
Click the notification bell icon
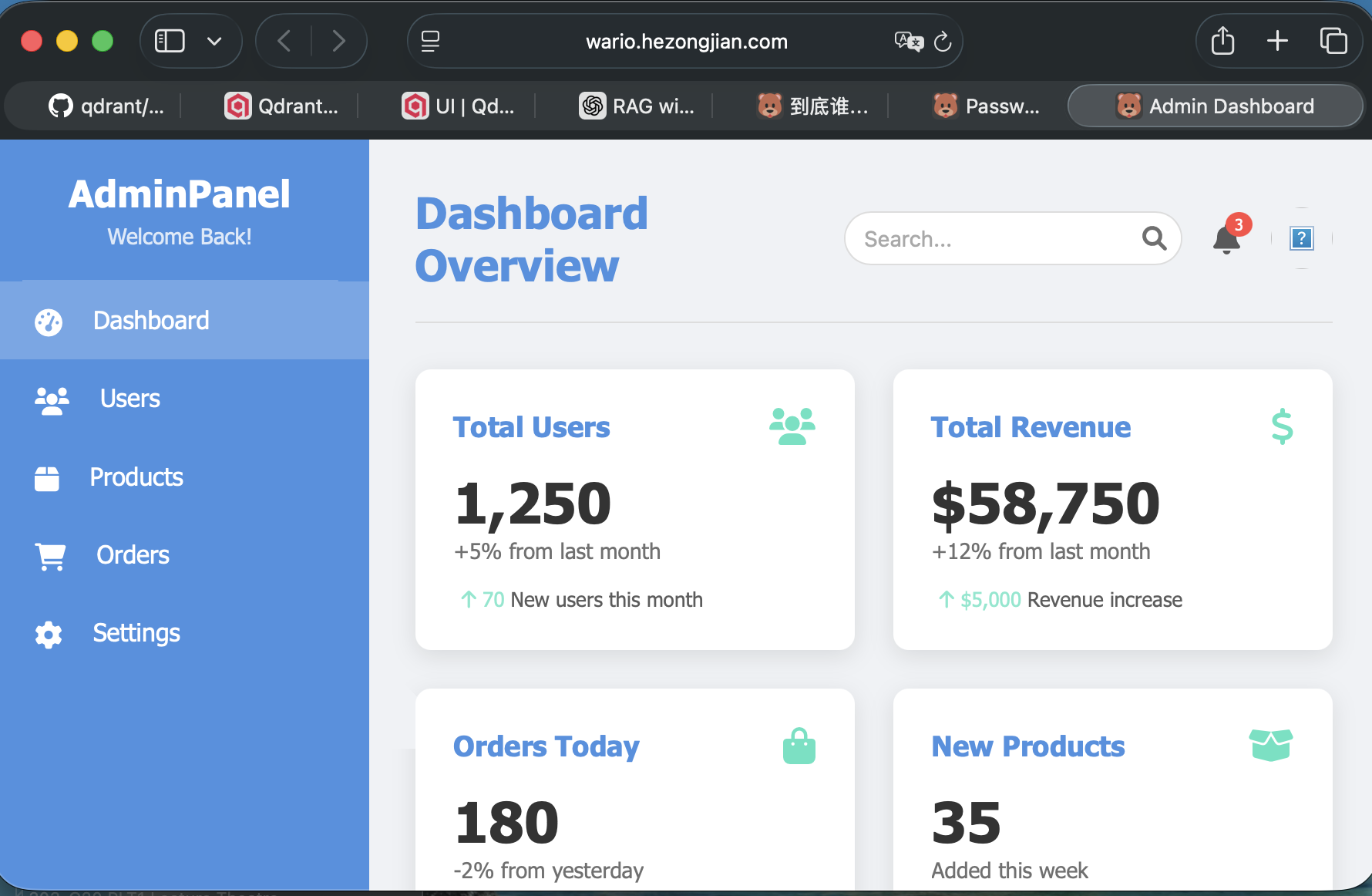tap(1226, 240)
